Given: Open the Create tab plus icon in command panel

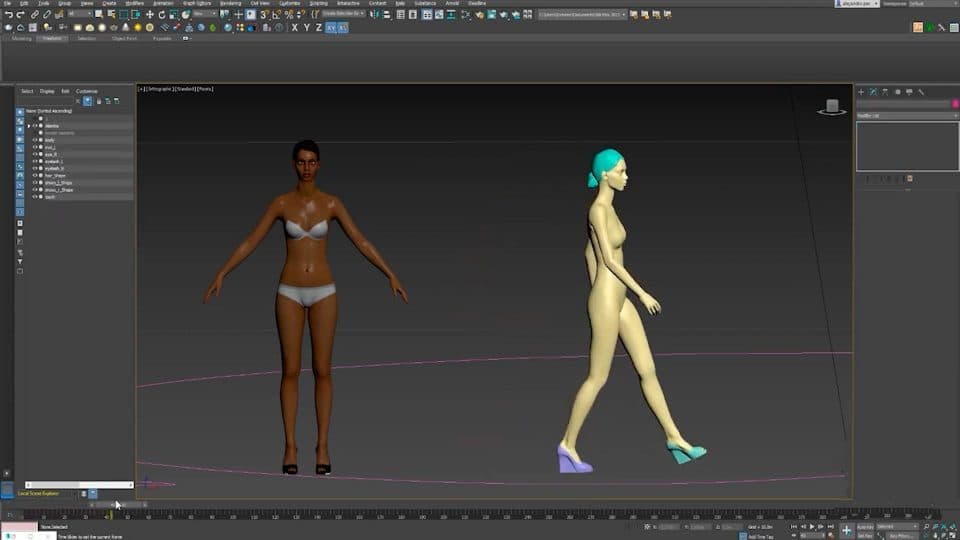Looking at the screenshot, I should (x=861, y=92).
